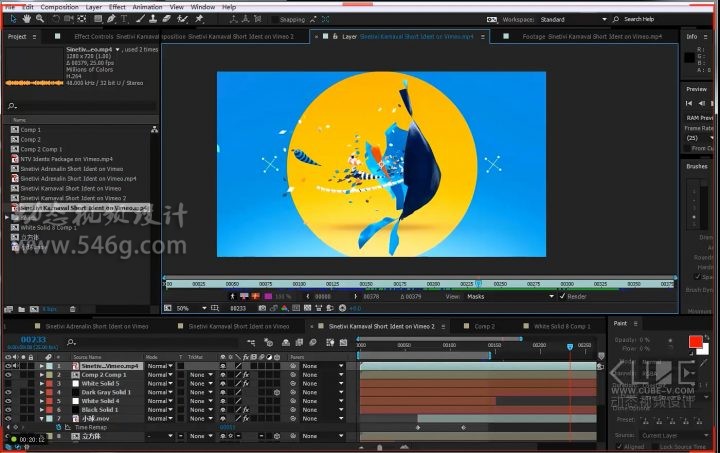Click the Take Snapshot camera icon

tap(262, 308)
